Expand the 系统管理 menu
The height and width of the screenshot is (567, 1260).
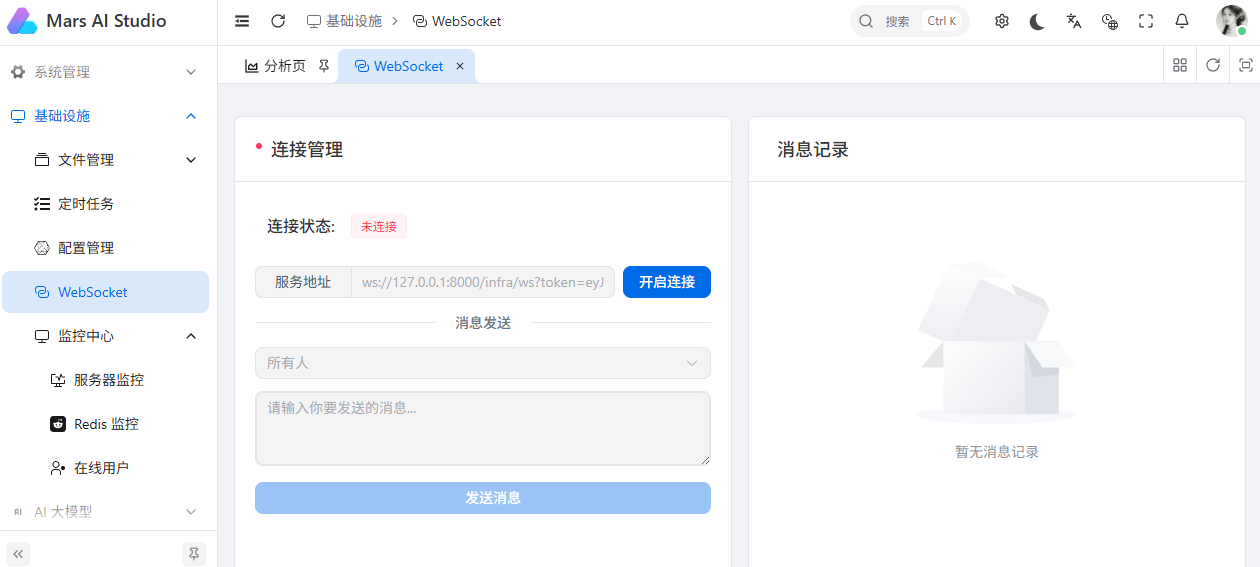click(x=105, y=72)
